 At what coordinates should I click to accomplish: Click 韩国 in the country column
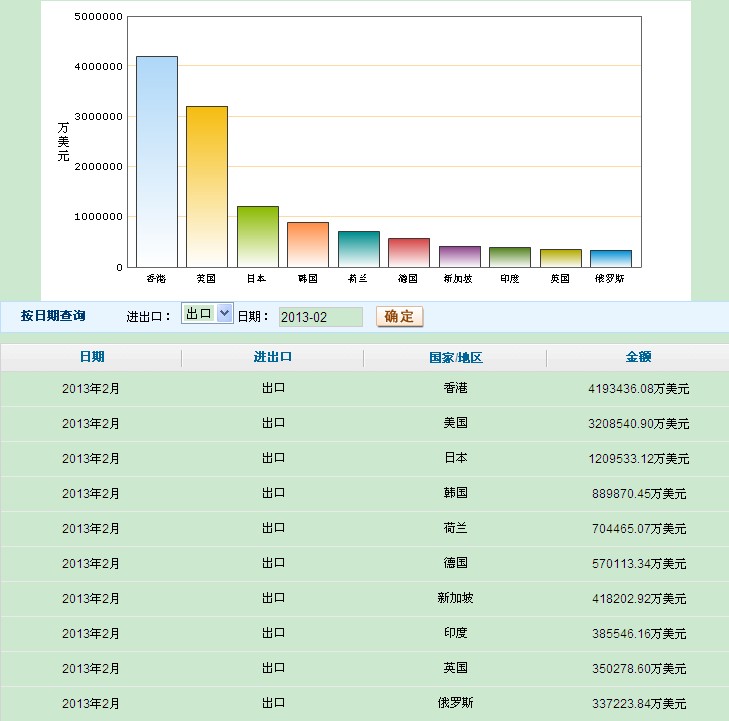[x=455, y=493]
